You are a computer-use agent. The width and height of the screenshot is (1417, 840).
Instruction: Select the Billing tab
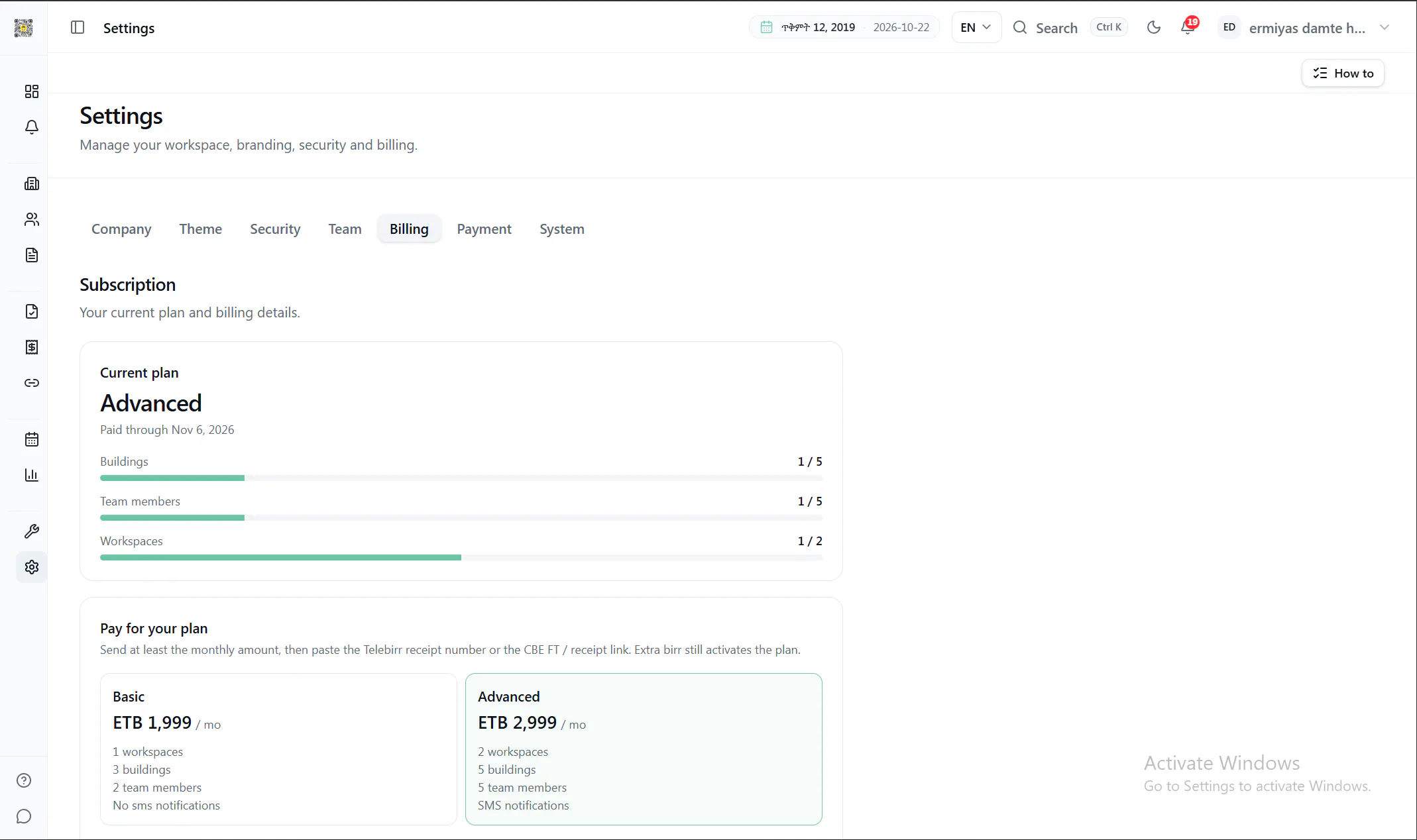[x=409, y=229]
